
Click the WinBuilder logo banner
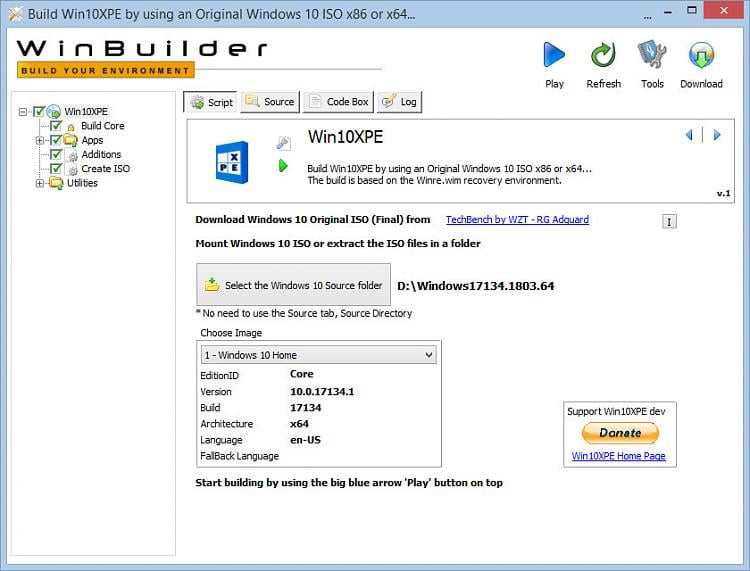point(142,58)
